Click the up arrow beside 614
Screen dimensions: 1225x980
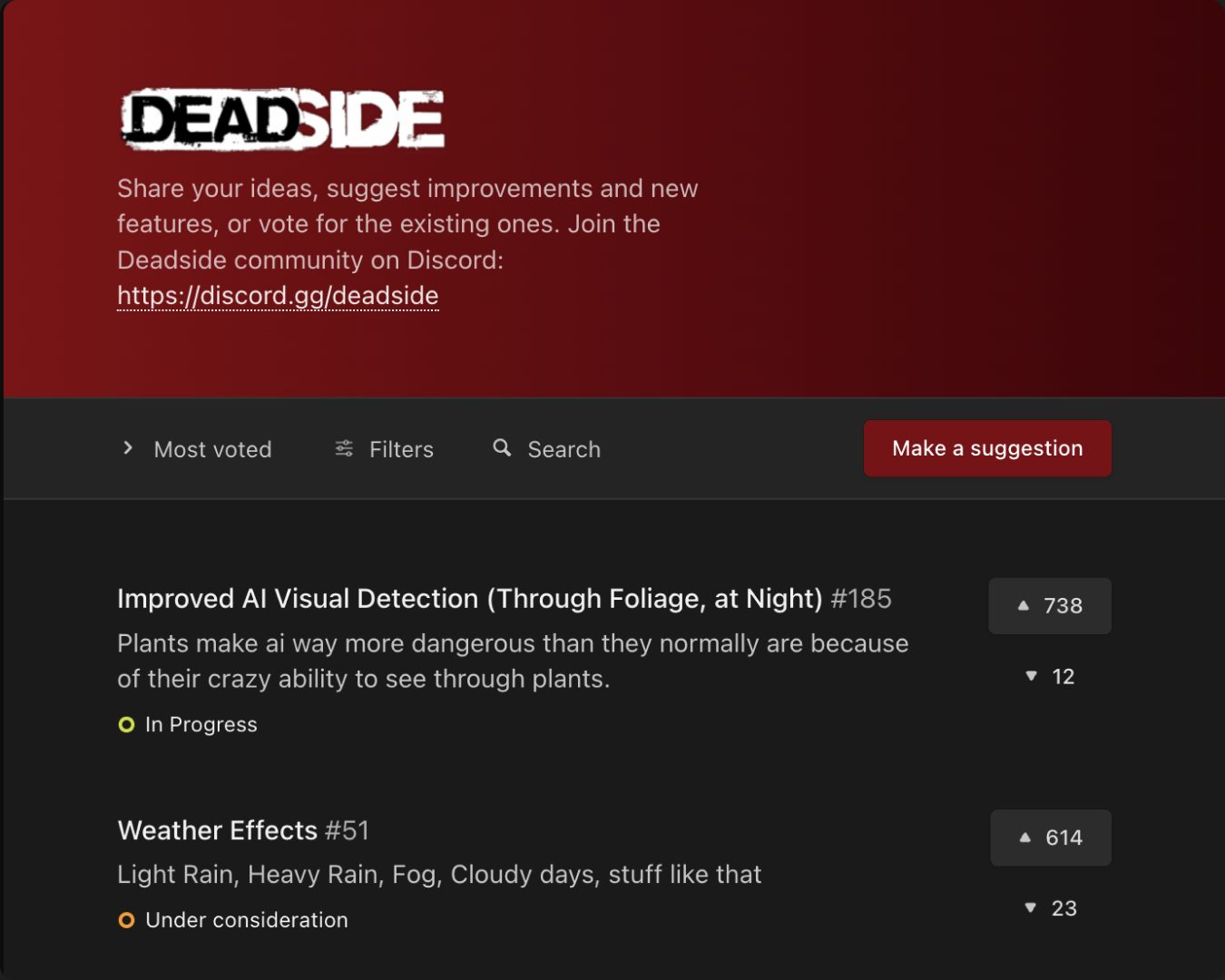tap(1025, 838)
